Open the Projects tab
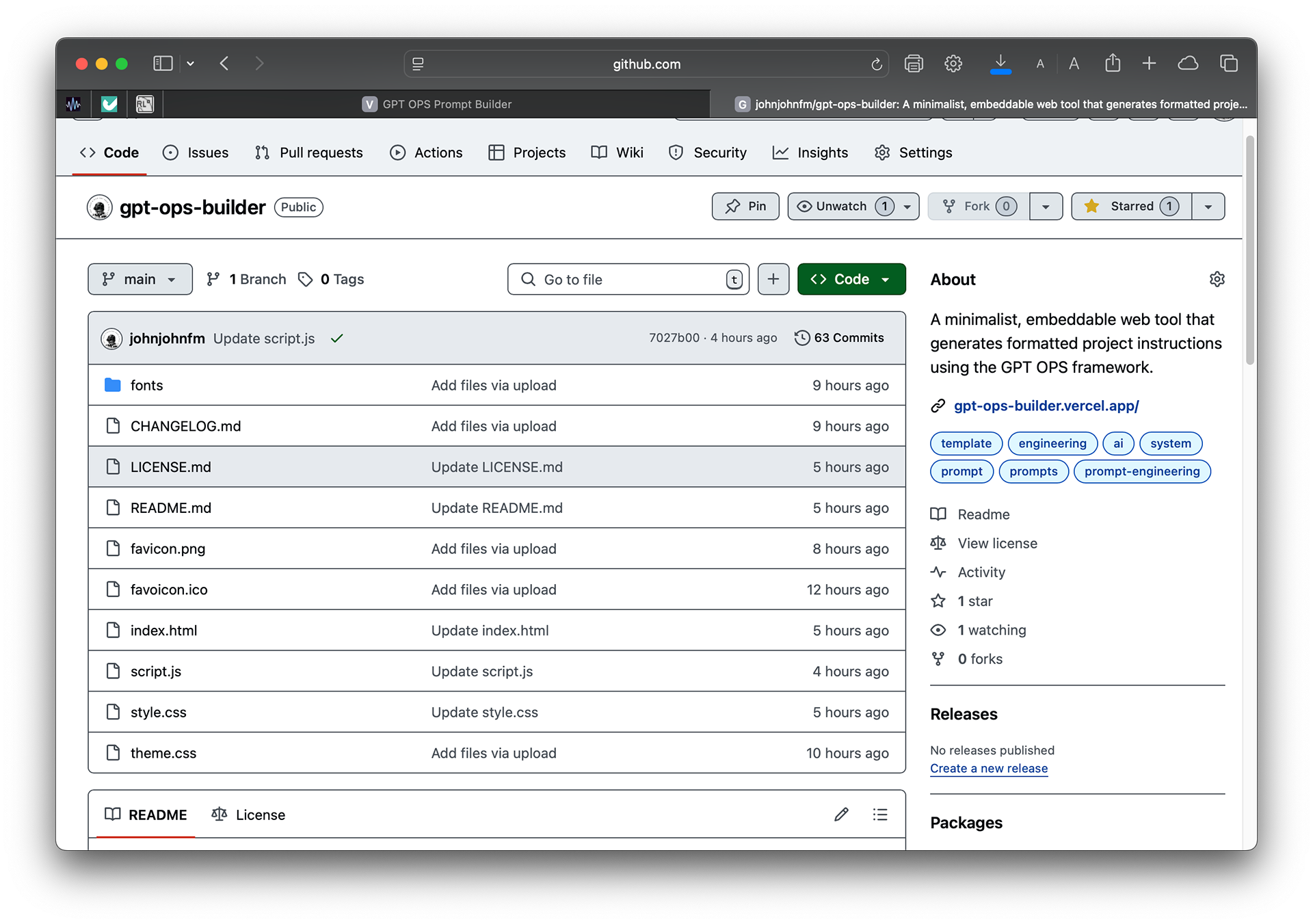 tap(527, 153)
